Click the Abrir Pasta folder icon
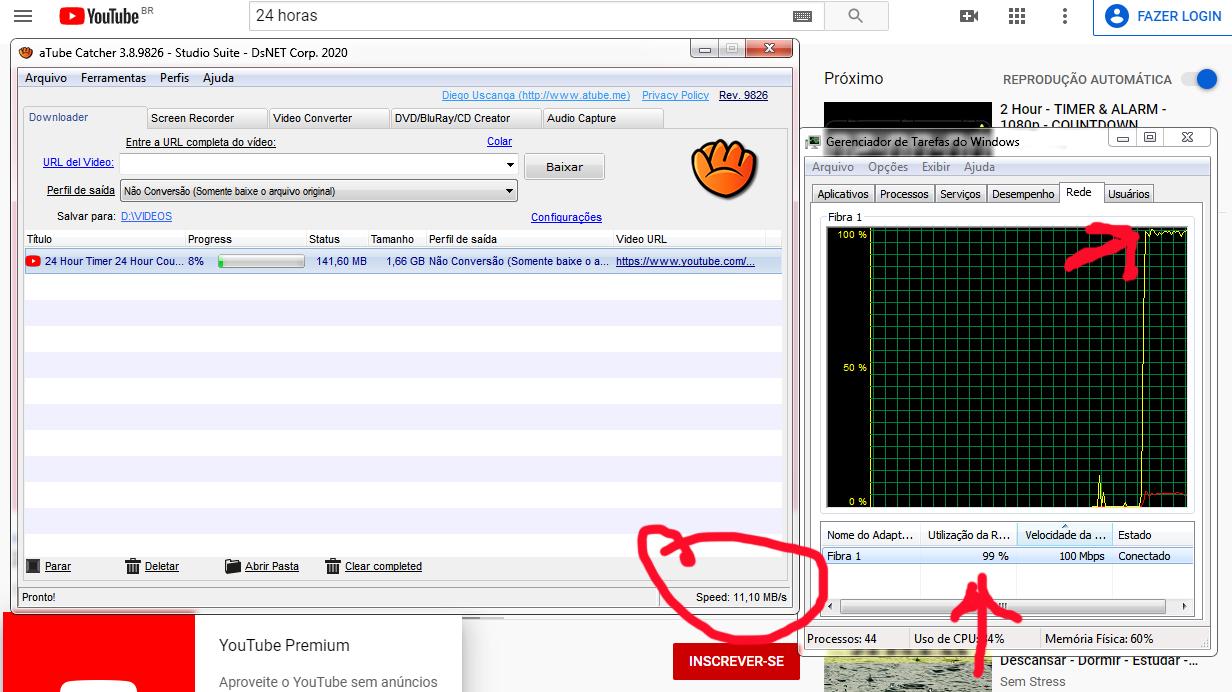The image size is (1232, 692). tap(233, 566)
